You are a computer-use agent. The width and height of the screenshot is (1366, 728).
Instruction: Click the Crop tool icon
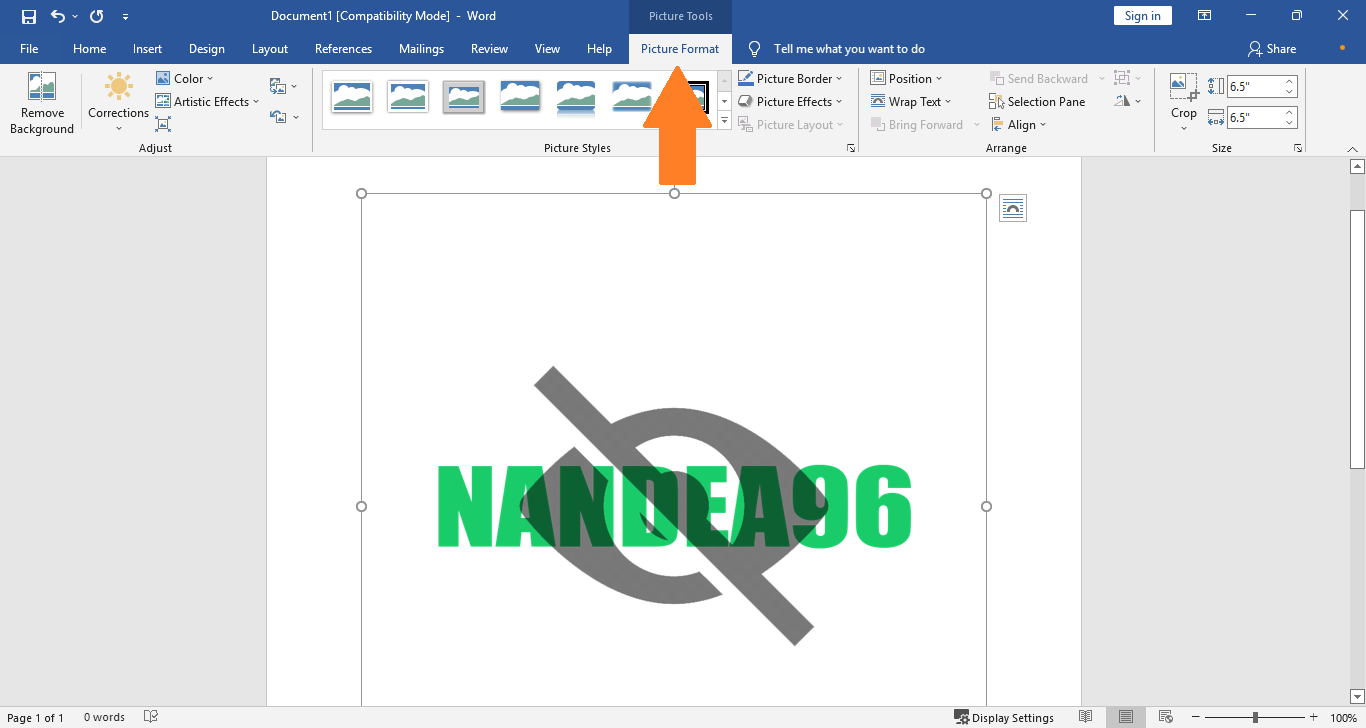[1184, 87]
